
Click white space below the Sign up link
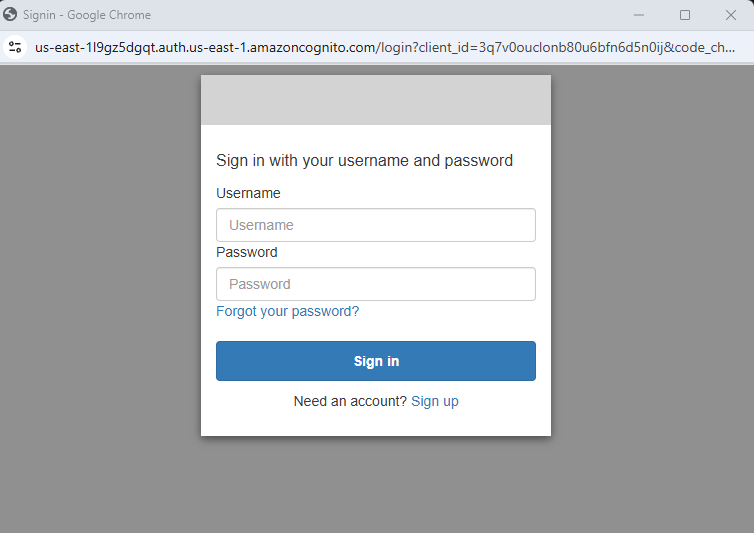pyautogui.click(x=376, y=423)
